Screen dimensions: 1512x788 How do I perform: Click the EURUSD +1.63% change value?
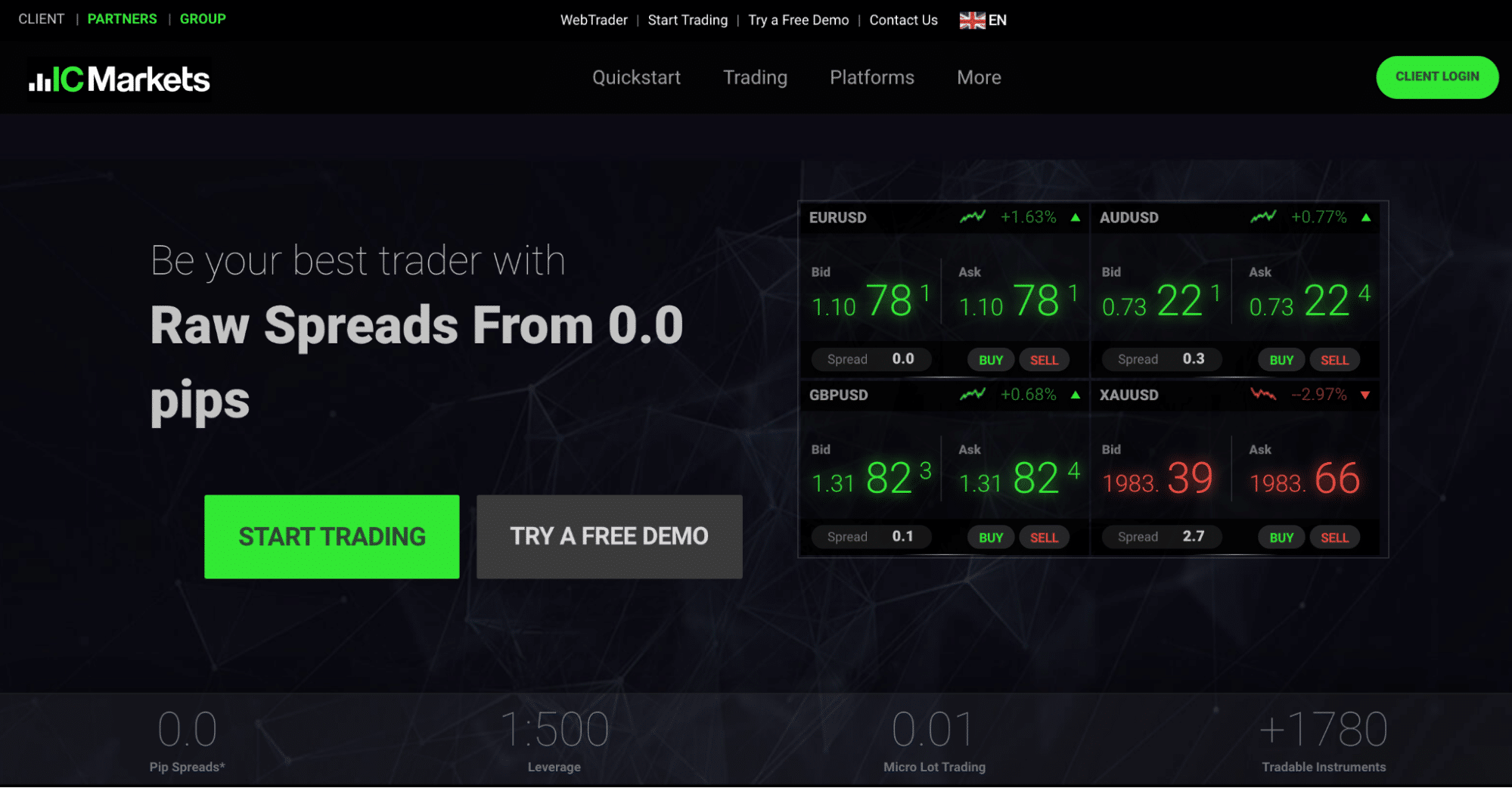[x=1028, y=217]
